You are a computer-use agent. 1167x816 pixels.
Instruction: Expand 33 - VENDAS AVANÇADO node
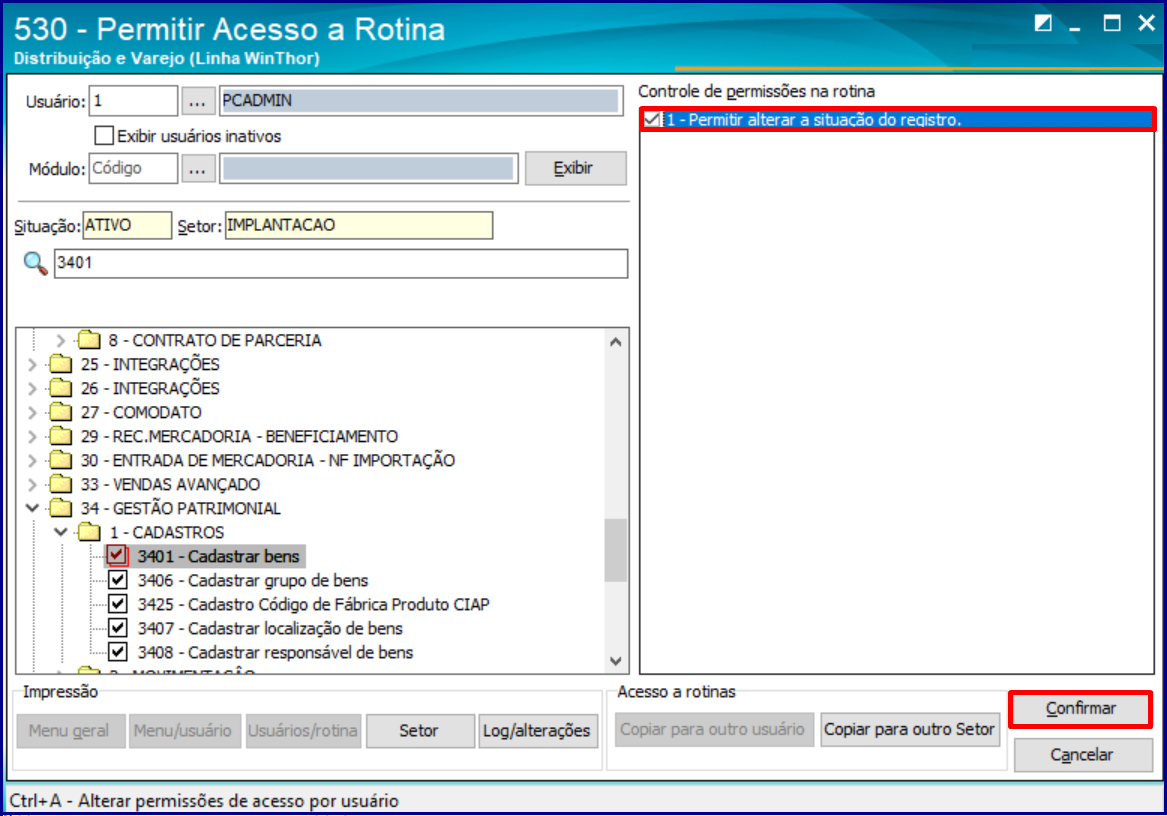coord(32,485)
